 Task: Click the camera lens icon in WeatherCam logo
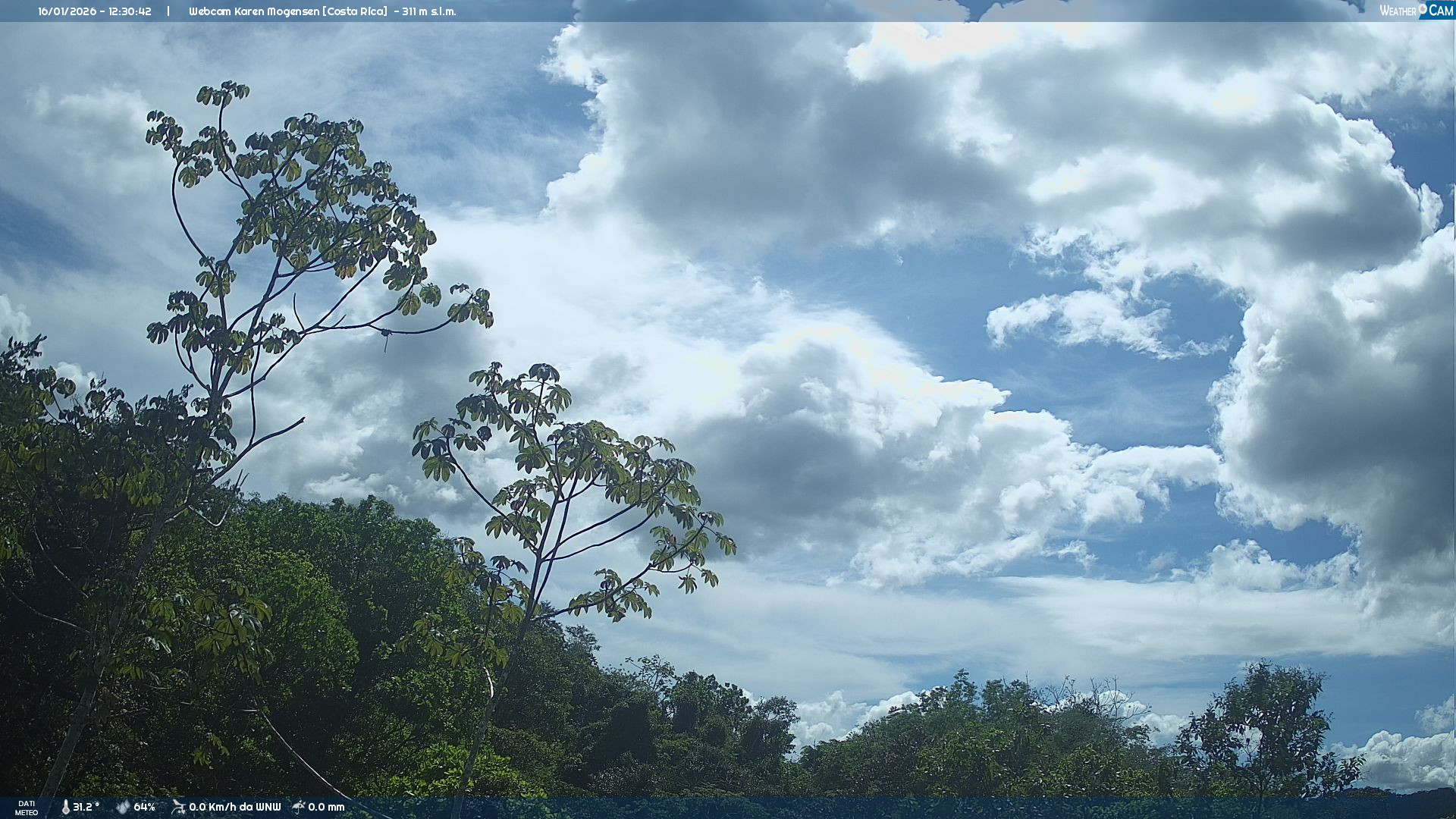coord(1423,9)
